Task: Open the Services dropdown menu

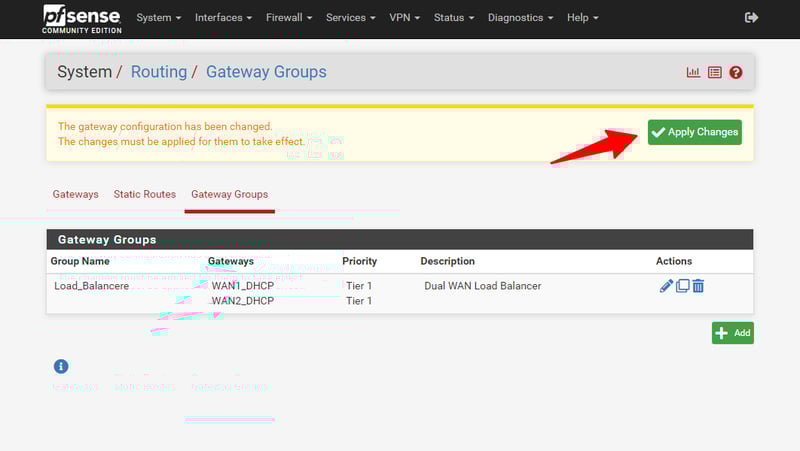Action: tap(351, 18)
